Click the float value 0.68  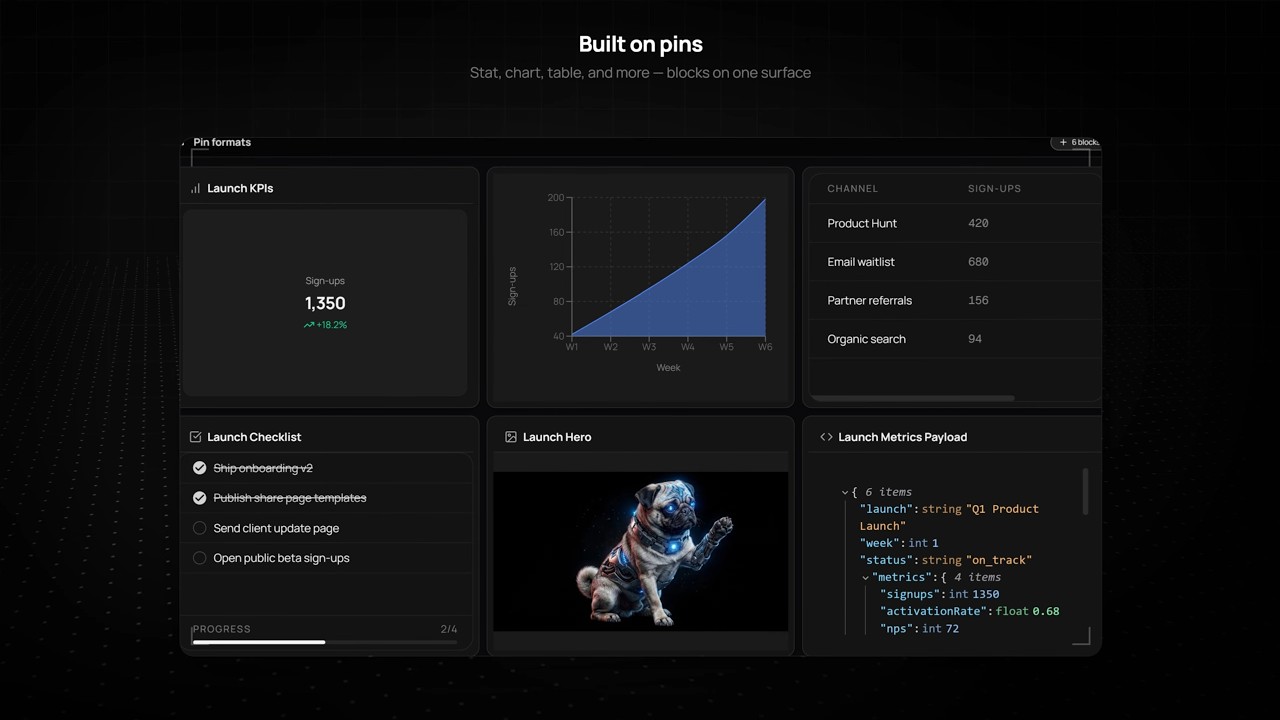pyautogui.click(x=1046, y=611)
